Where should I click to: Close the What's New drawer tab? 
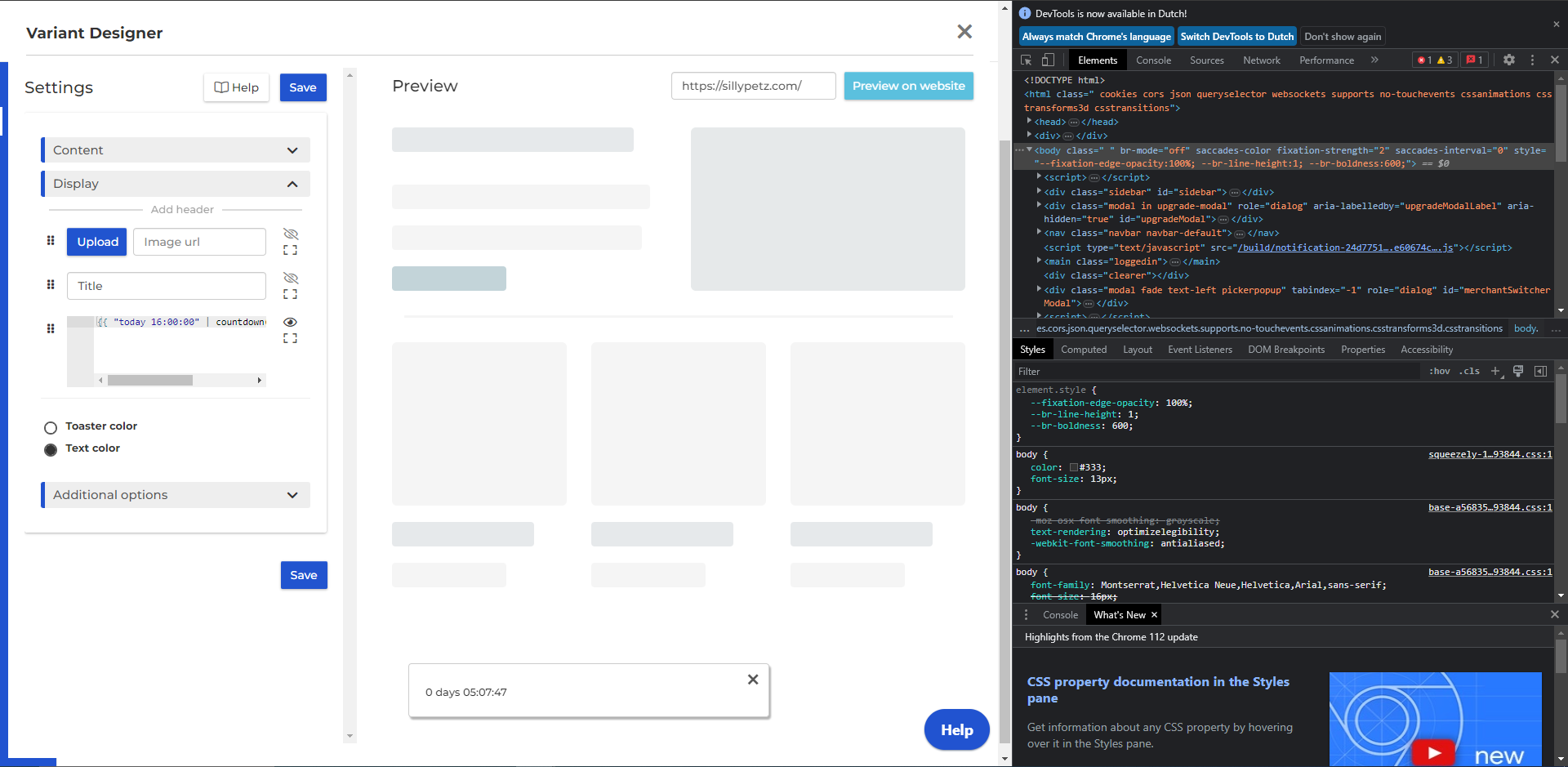tap(1154, 615)
